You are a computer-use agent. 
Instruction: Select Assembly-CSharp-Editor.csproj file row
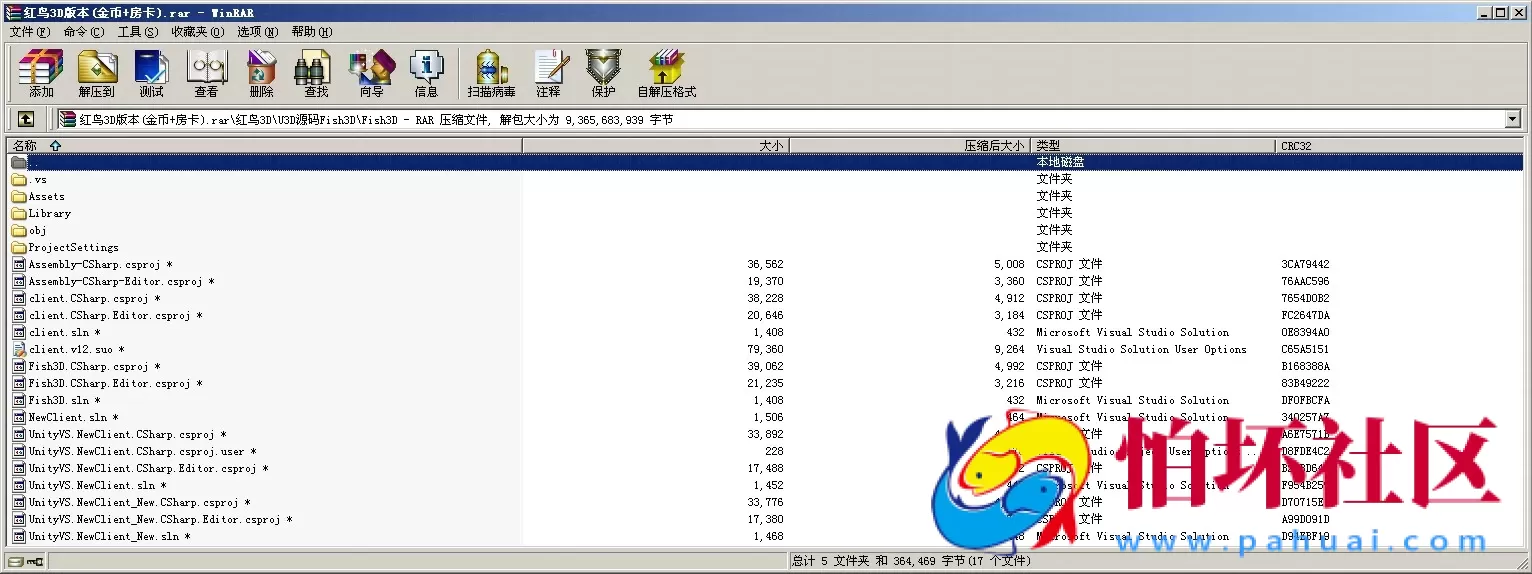click(766, 282)
